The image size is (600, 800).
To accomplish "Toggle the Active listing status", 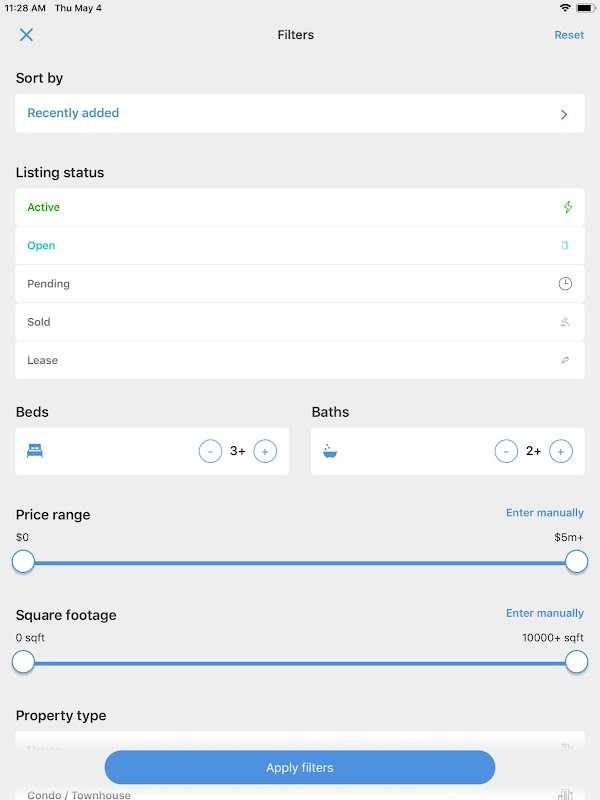I will pyautogui.click(x=300, y=207).
